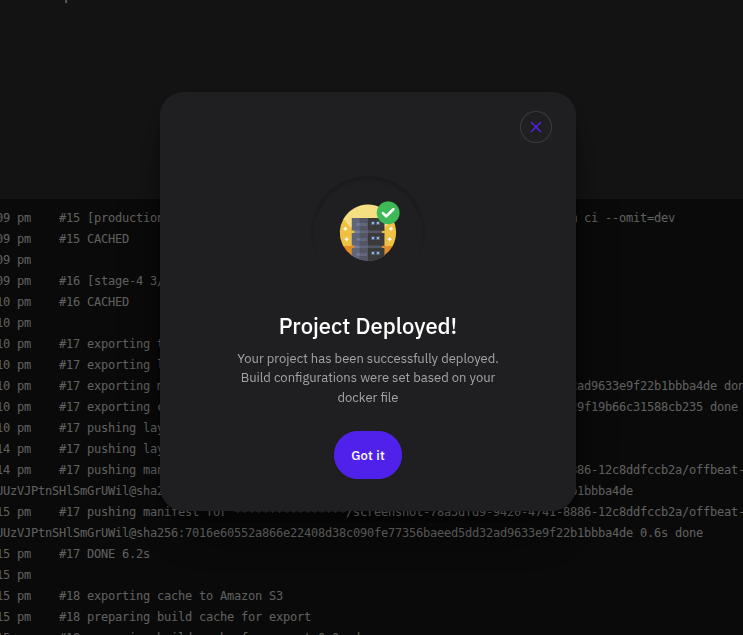Click the '0.6s done' sha256 log line
The image size is (743, 635).
[351, 533]
